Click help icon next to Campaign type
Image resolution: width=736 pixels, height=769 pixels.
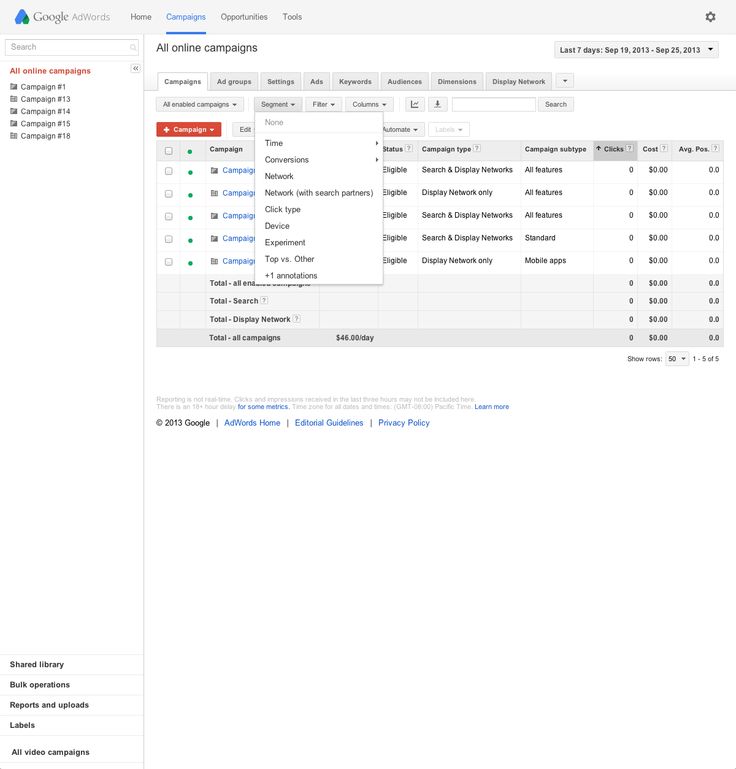coord(477,149)
